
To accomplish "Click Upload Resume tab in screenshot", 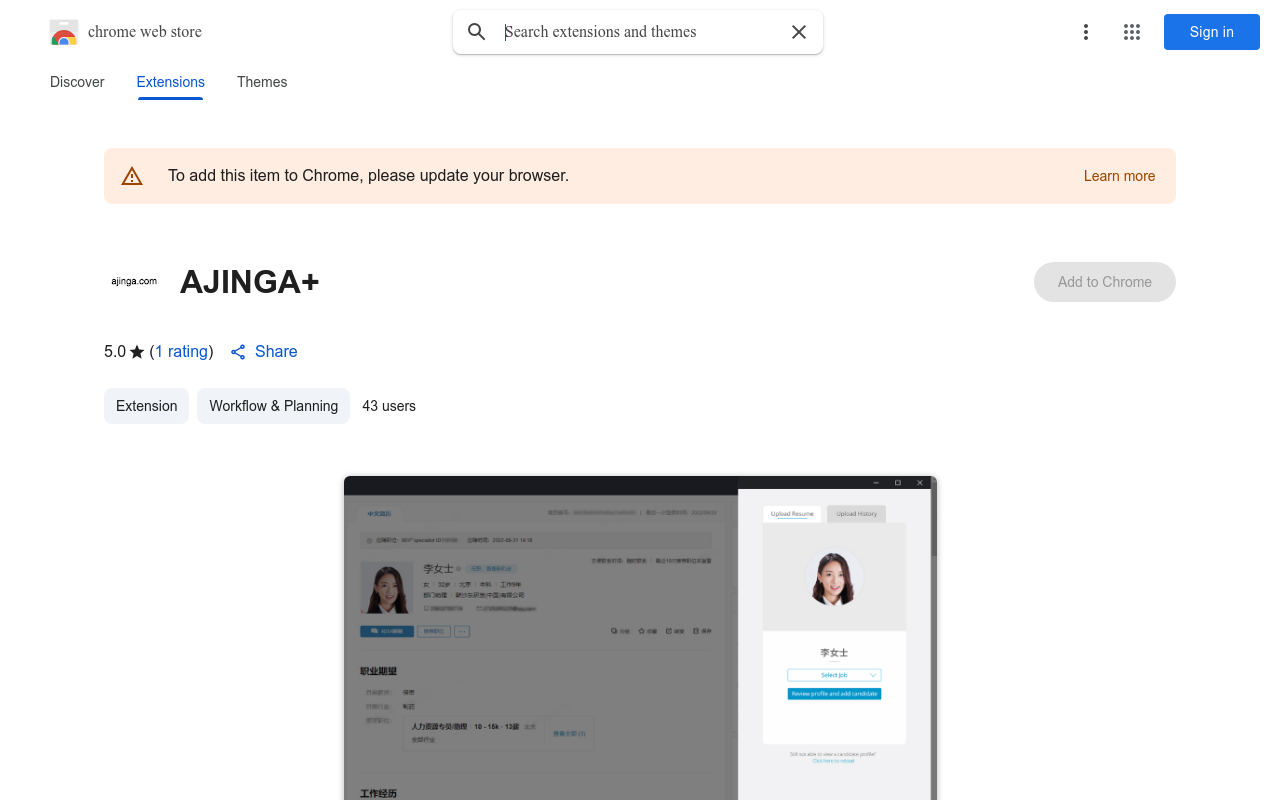I will pos(792,514).
